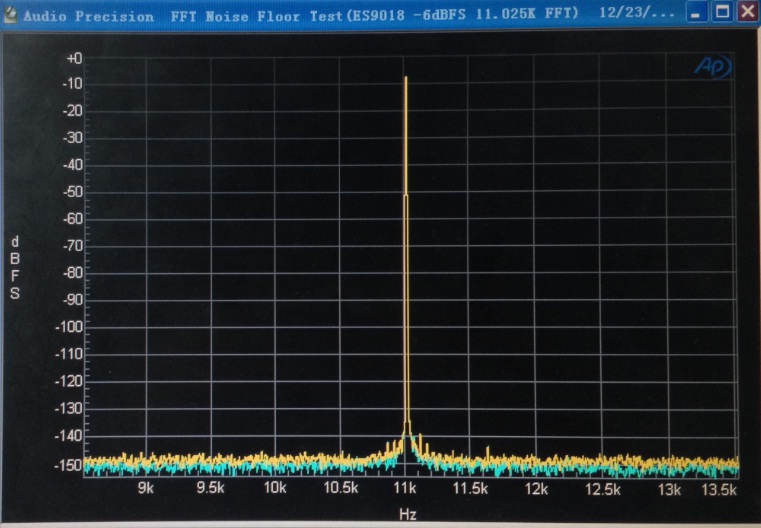Image resolution: width=761 pixels, height=528 pixels.
Task: Click the top of the 11.025k peak
Action: [x=406, y=78]
